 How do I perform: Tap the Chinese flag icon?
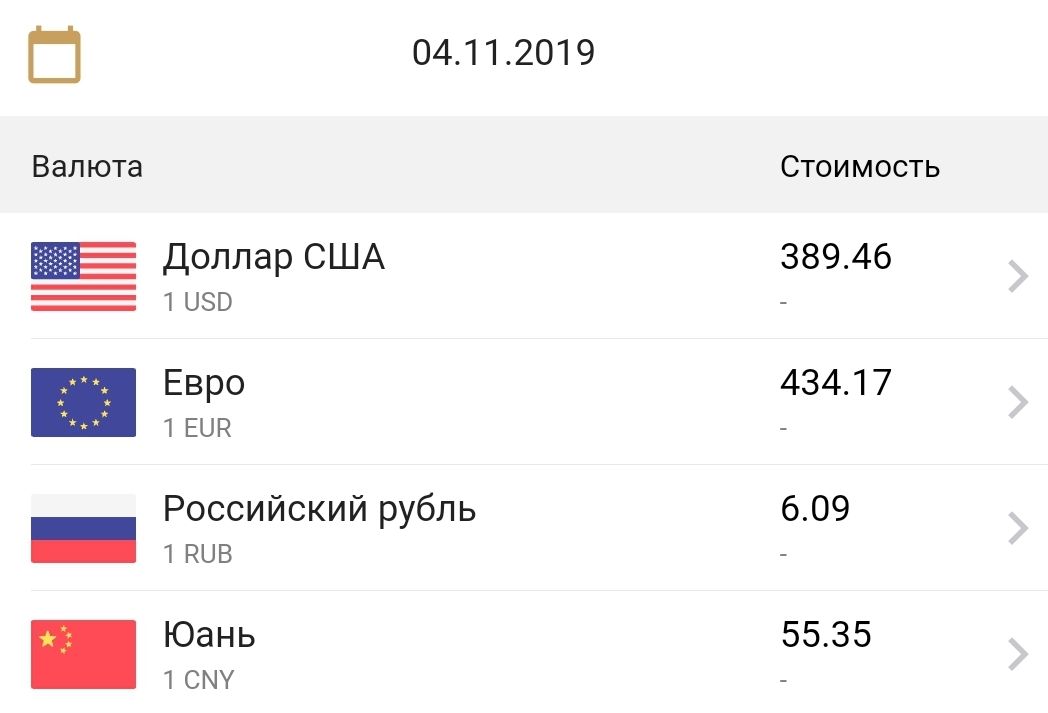[84, 654]
